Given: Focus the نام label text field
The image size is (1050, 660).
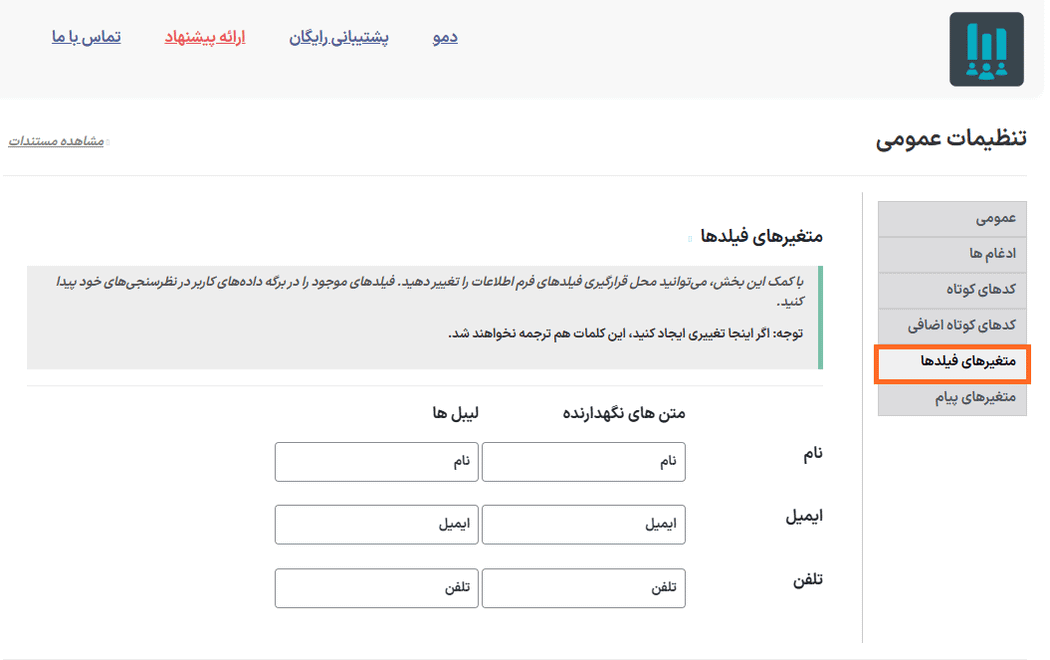Looking at the screenshot, I should pyautogui.click(x=376, y=462).
